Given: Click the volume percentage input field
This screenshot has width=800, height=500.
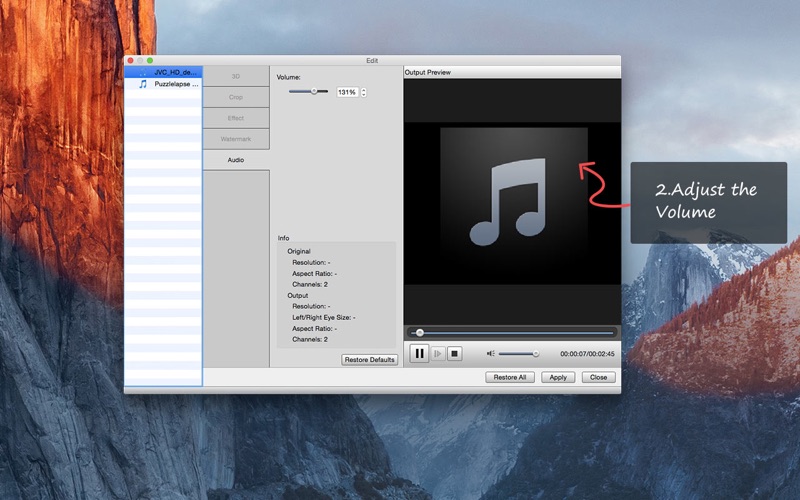Looking at the screenshot, I should click(347, 92).
